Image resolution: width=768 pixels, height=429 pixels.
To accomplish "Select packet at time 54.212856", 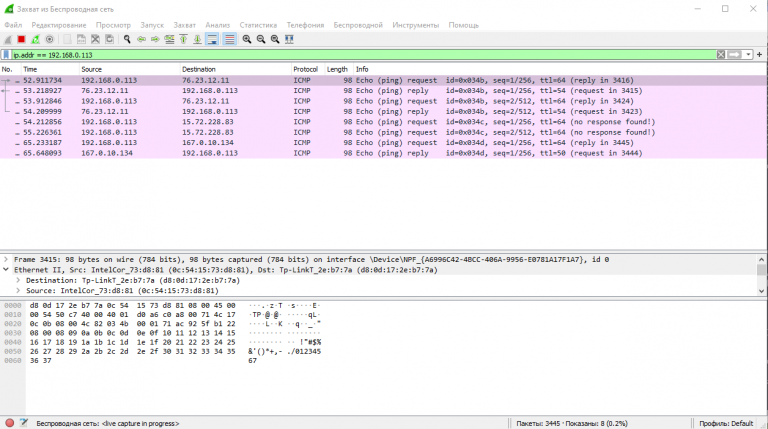I will pos(384,122).
